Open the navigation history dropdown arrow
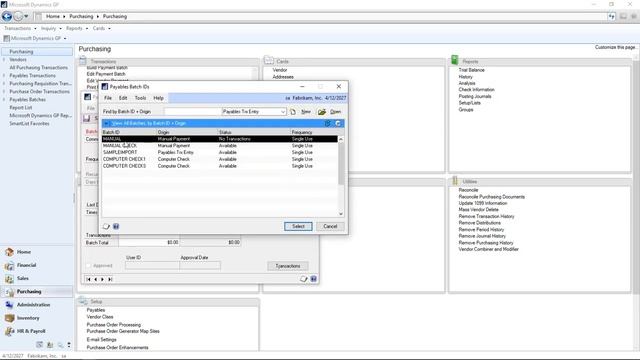The image size is (640, 360). [x=26, y=16]
